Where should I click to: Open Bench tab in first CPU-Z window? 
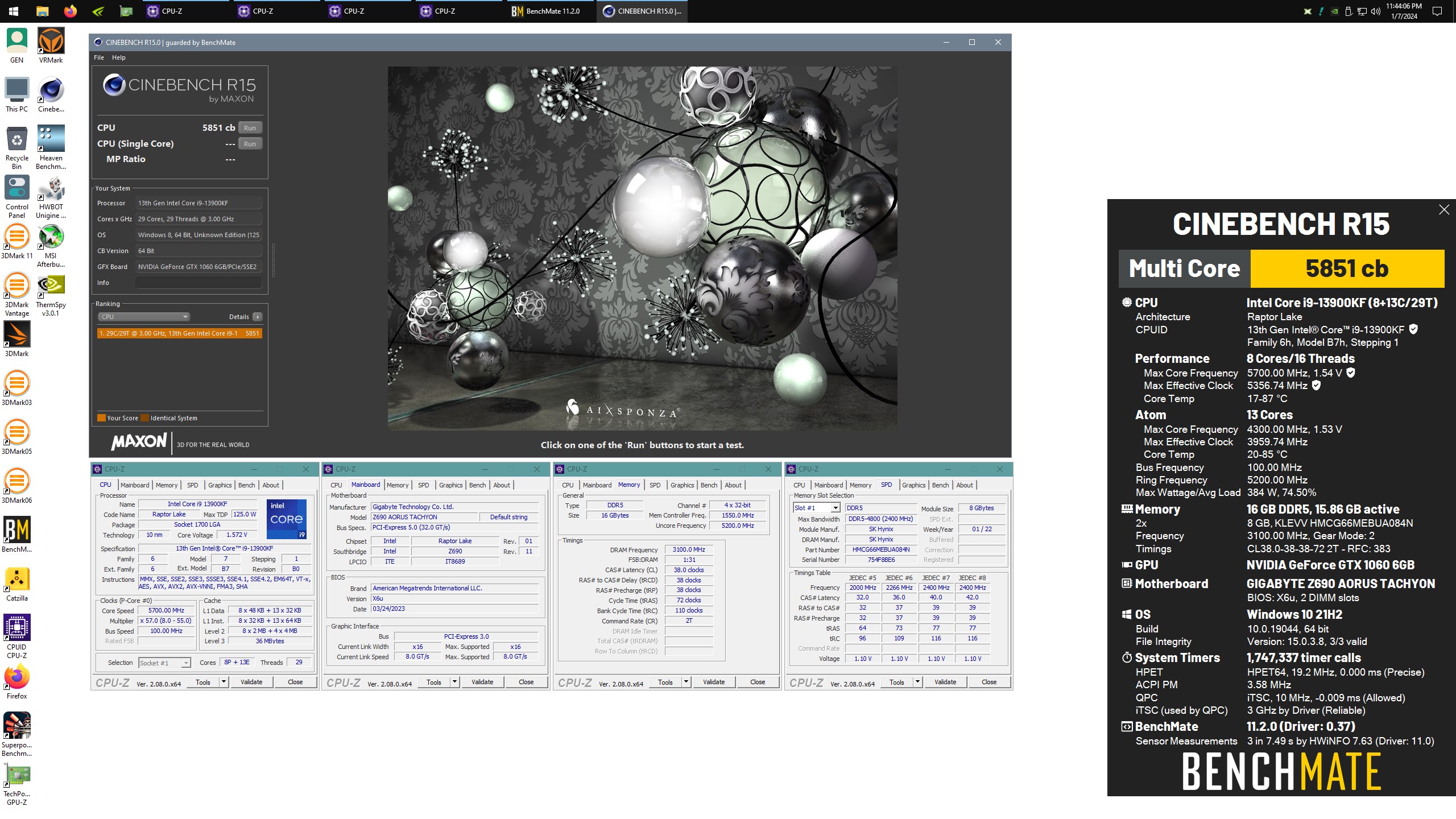click(x=246, y=485)
